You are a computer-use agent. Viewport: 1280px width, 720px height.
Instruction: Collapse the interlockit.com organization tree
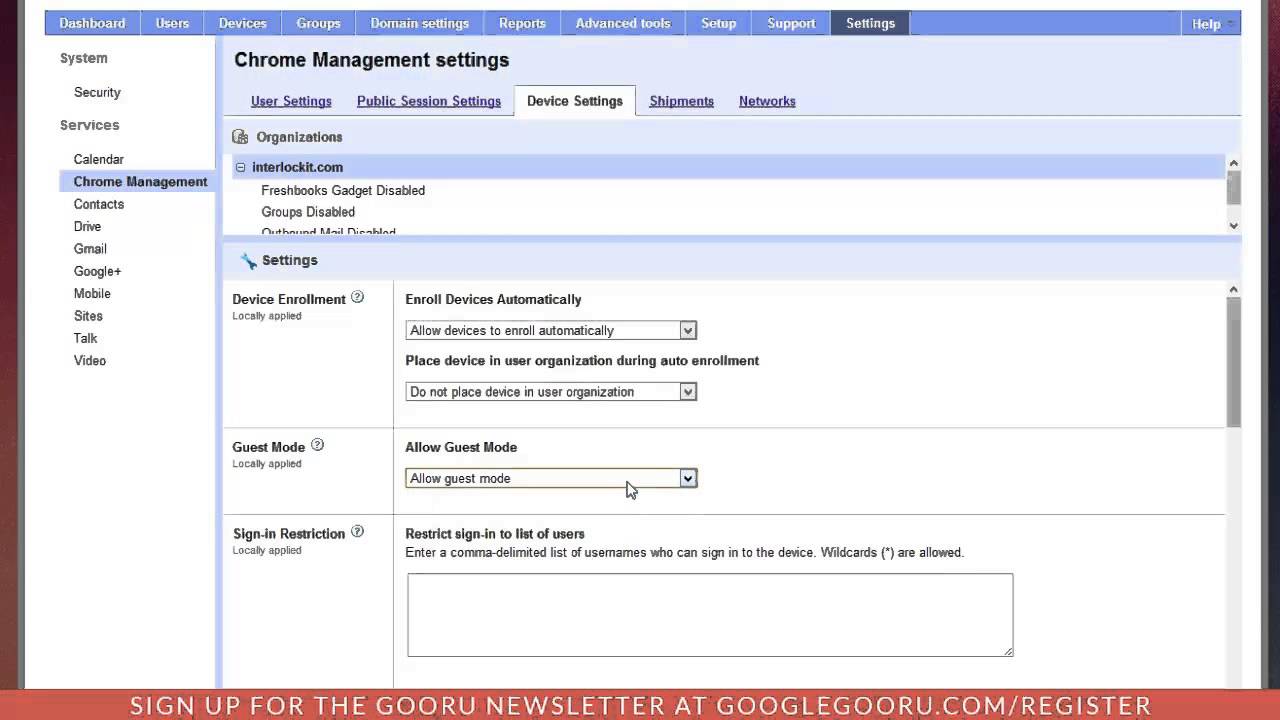point(240,167)
